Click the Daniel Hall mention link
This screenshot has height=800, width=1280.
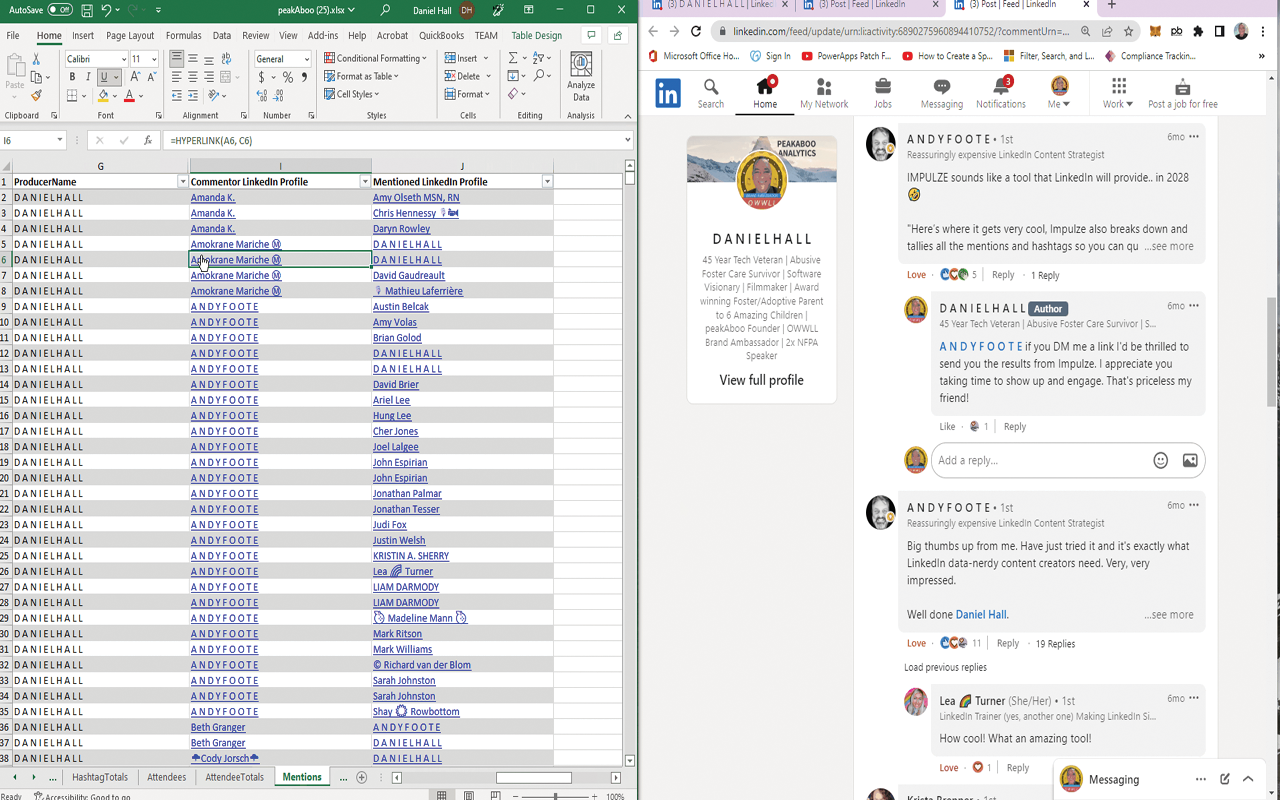click(x=980, y=615)
